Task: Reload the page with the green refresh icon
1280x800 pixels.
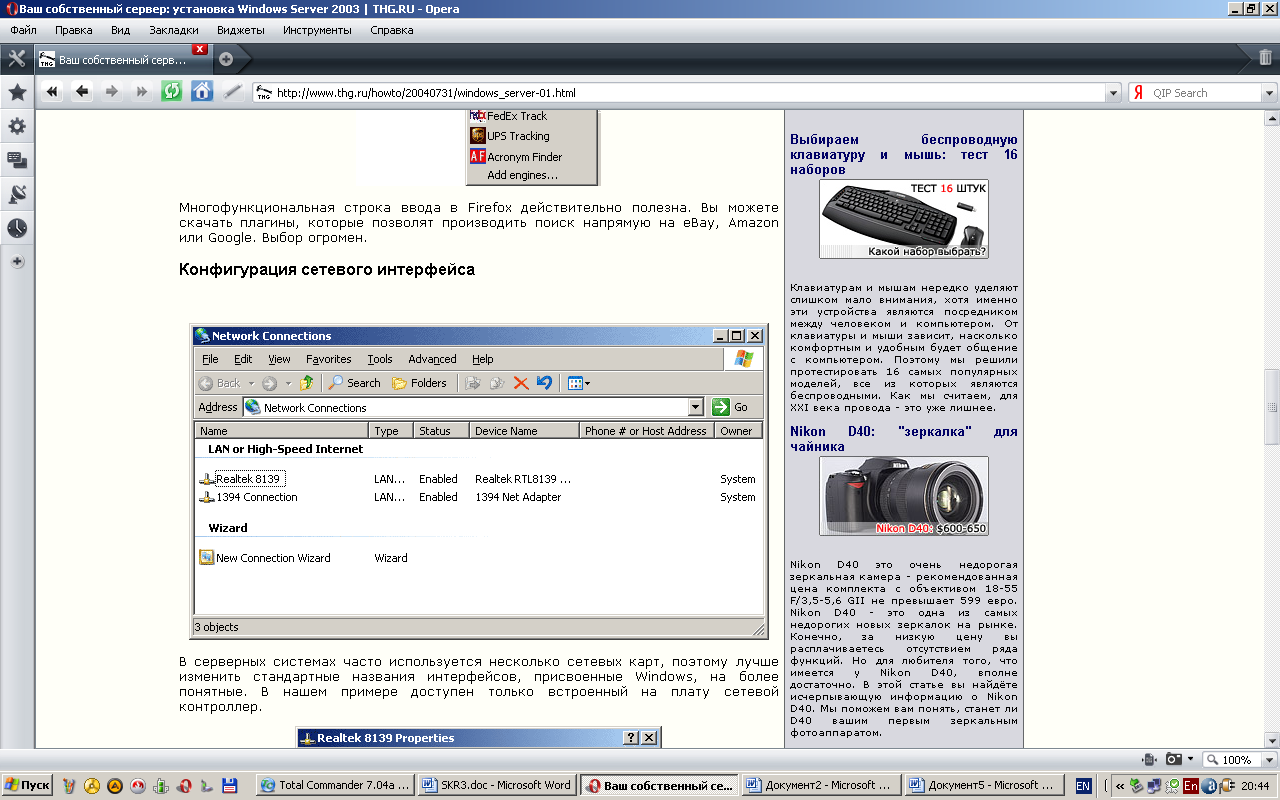Action: coord(172,92)
